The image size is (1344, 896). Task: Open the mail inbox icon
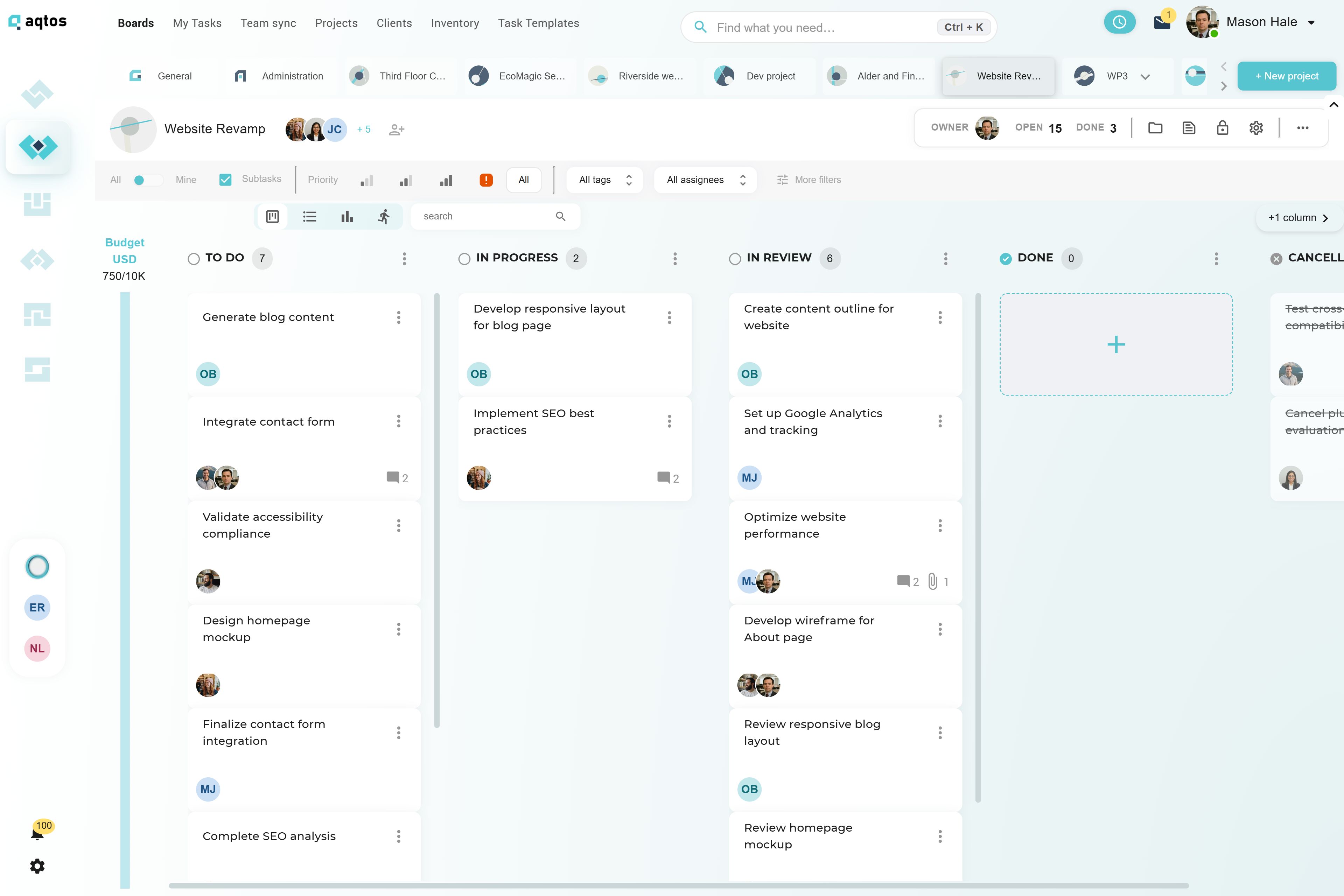point(1162,23)
